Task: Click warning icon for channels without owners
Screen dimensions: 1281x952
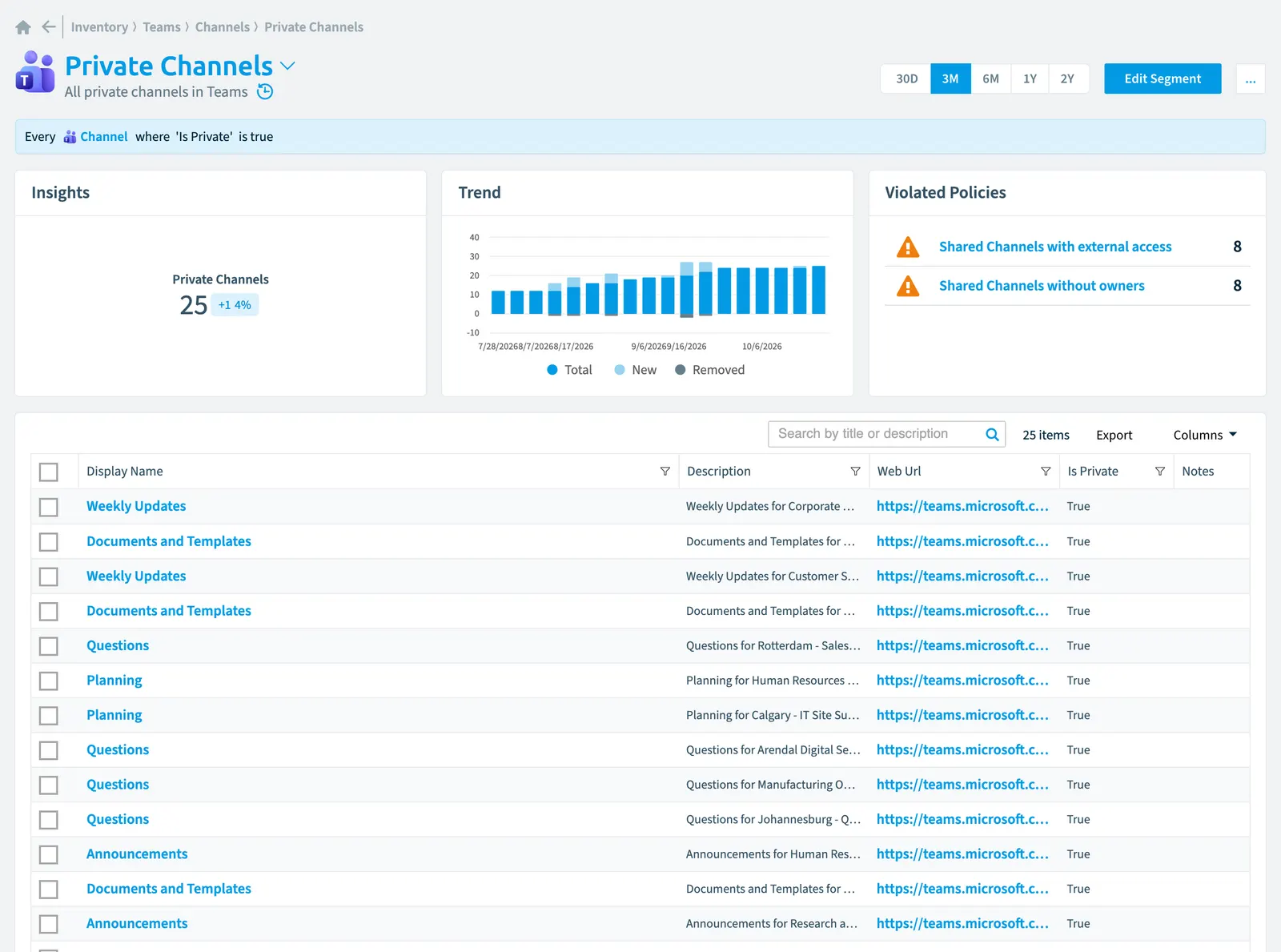Action: (x=908, y=286)
